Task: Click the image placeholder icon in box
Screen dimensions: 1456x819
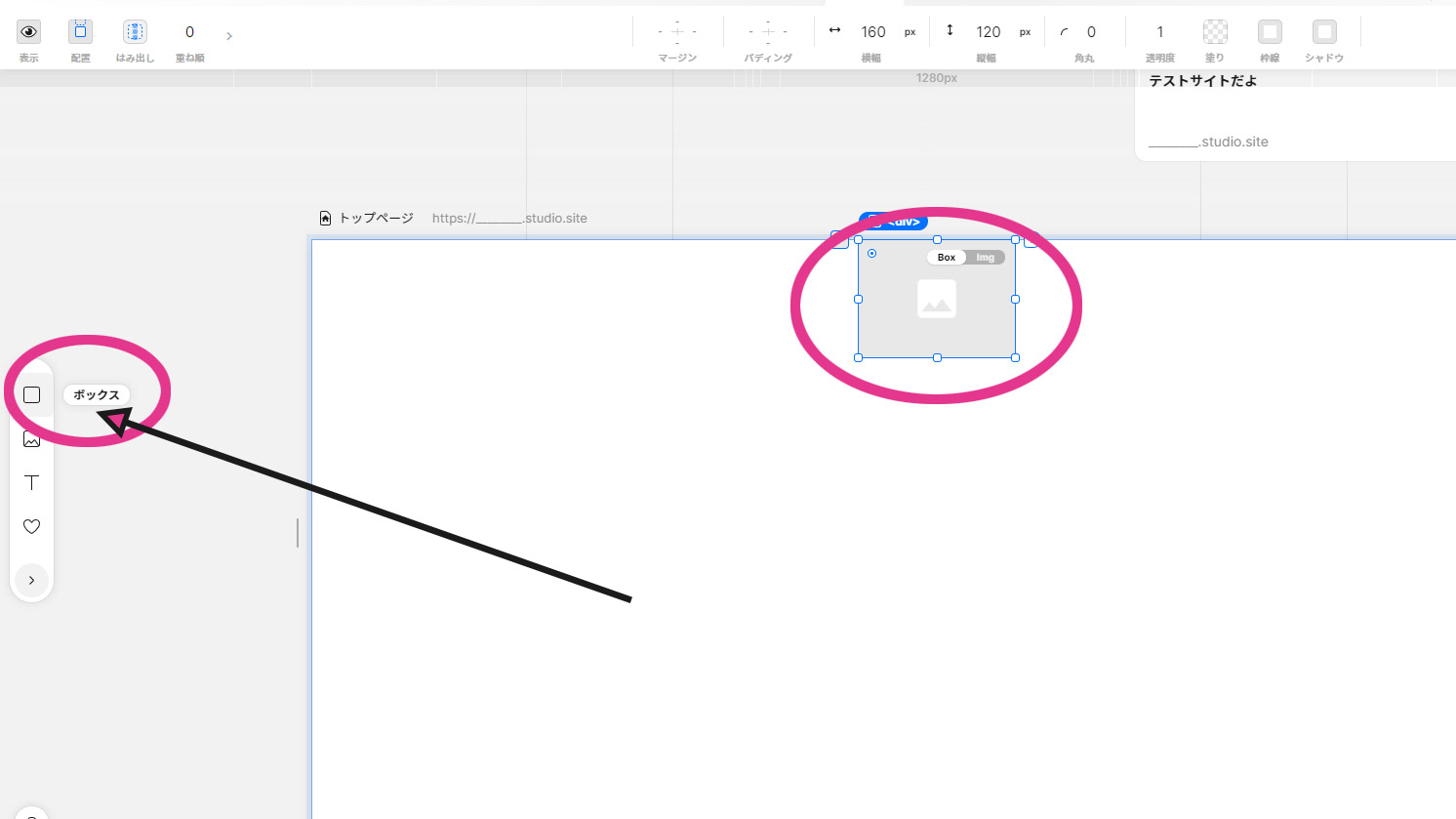Action: [x=937, y=299]
